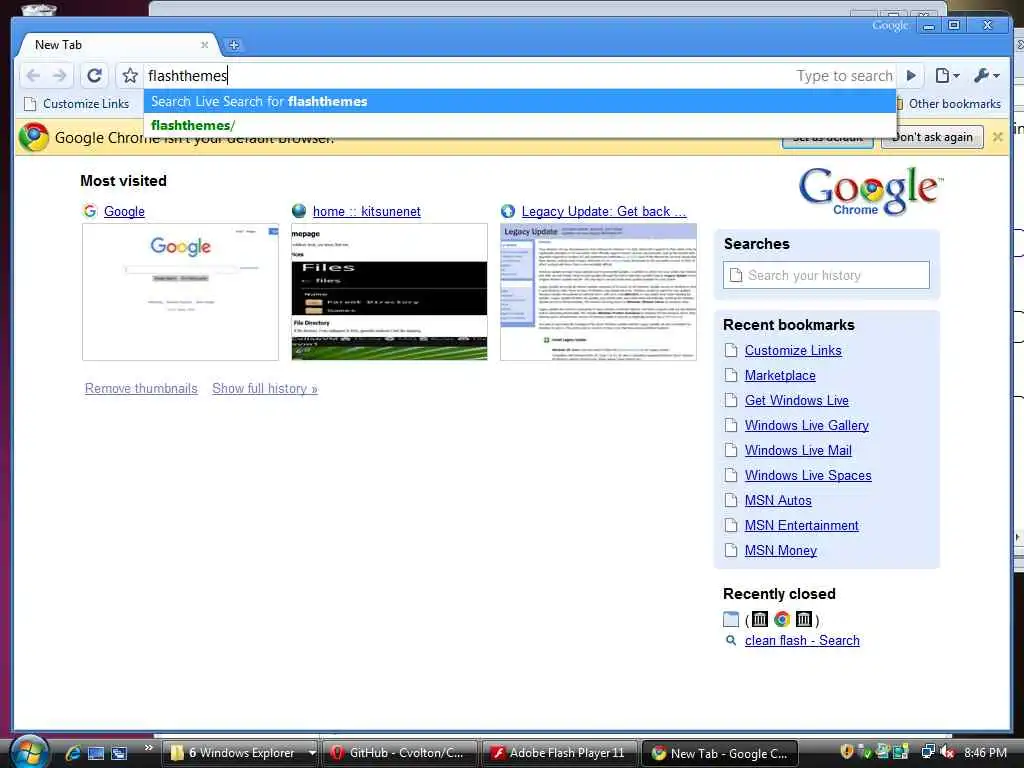Open the Legacy Update: Get back link
The height and width of the screenshot is (768, 1024).
tap(604, 212)
